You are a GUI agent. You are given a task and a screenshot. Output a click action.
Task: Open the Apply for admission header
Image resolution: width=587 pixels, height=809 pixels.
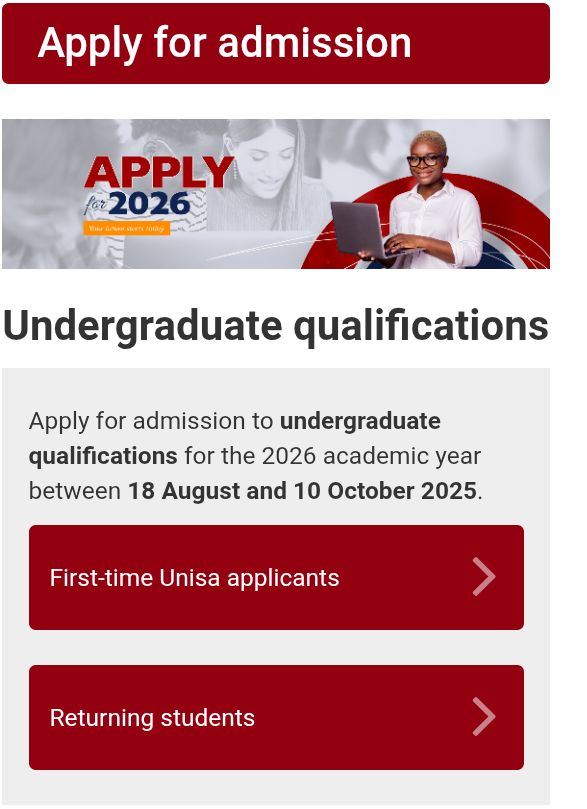coord(276,43)
